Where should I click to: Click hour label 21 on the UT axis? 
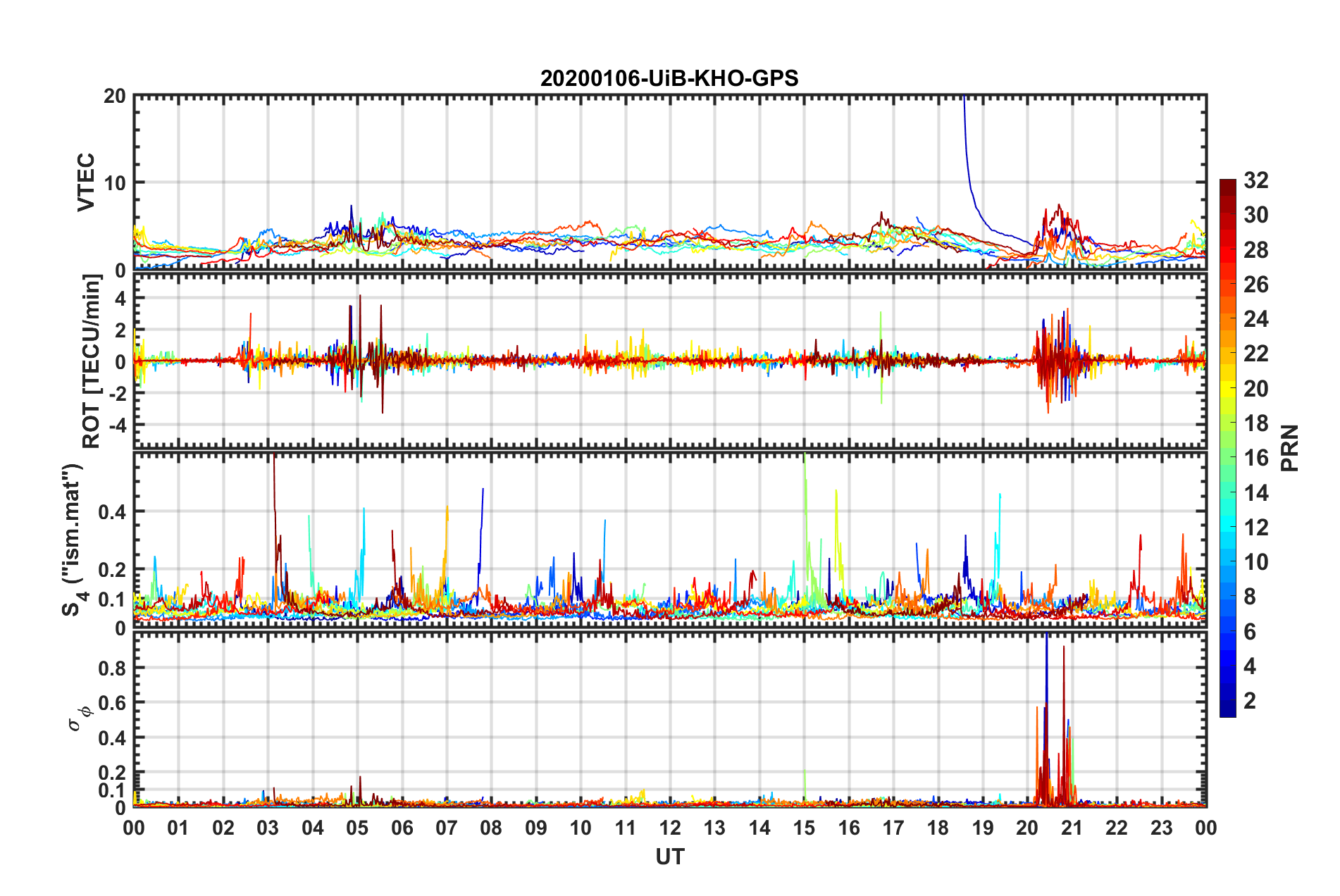1072,828
